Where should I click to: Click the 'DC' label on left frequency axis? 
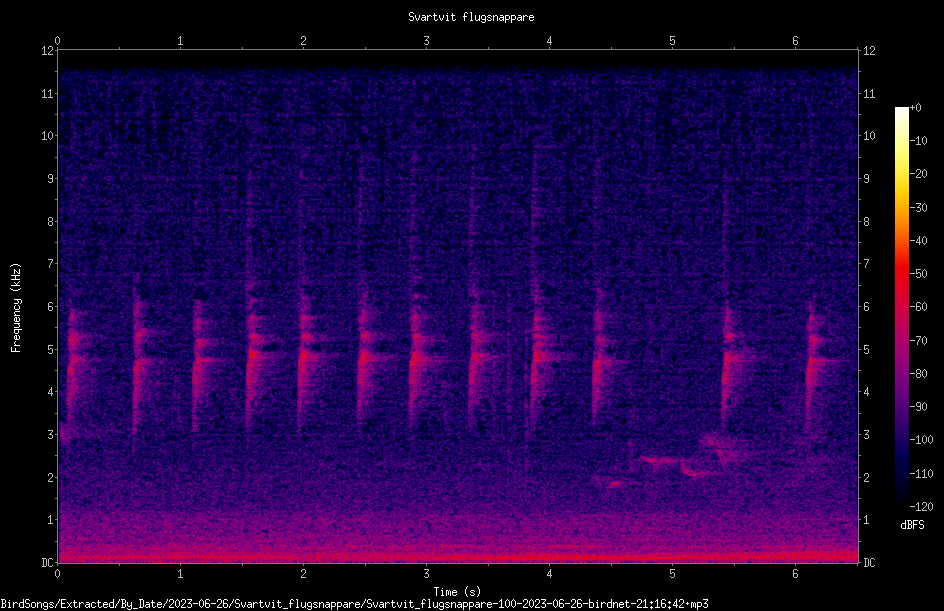(48, 563)
